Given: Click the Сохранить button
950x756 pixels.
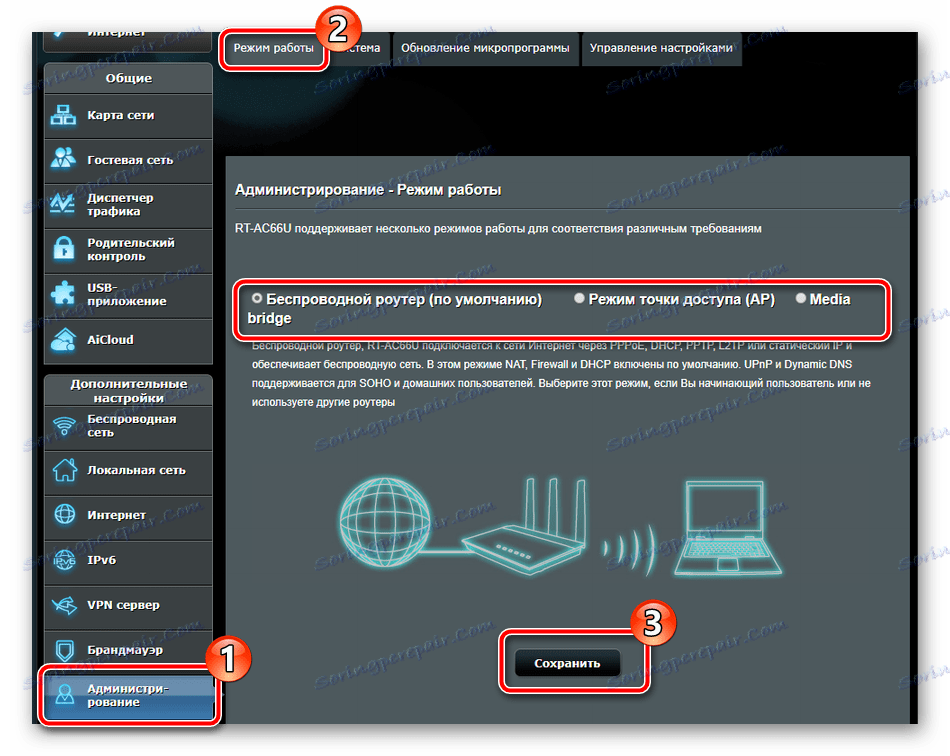Looking at the screenshot, I should click(567, 663).
